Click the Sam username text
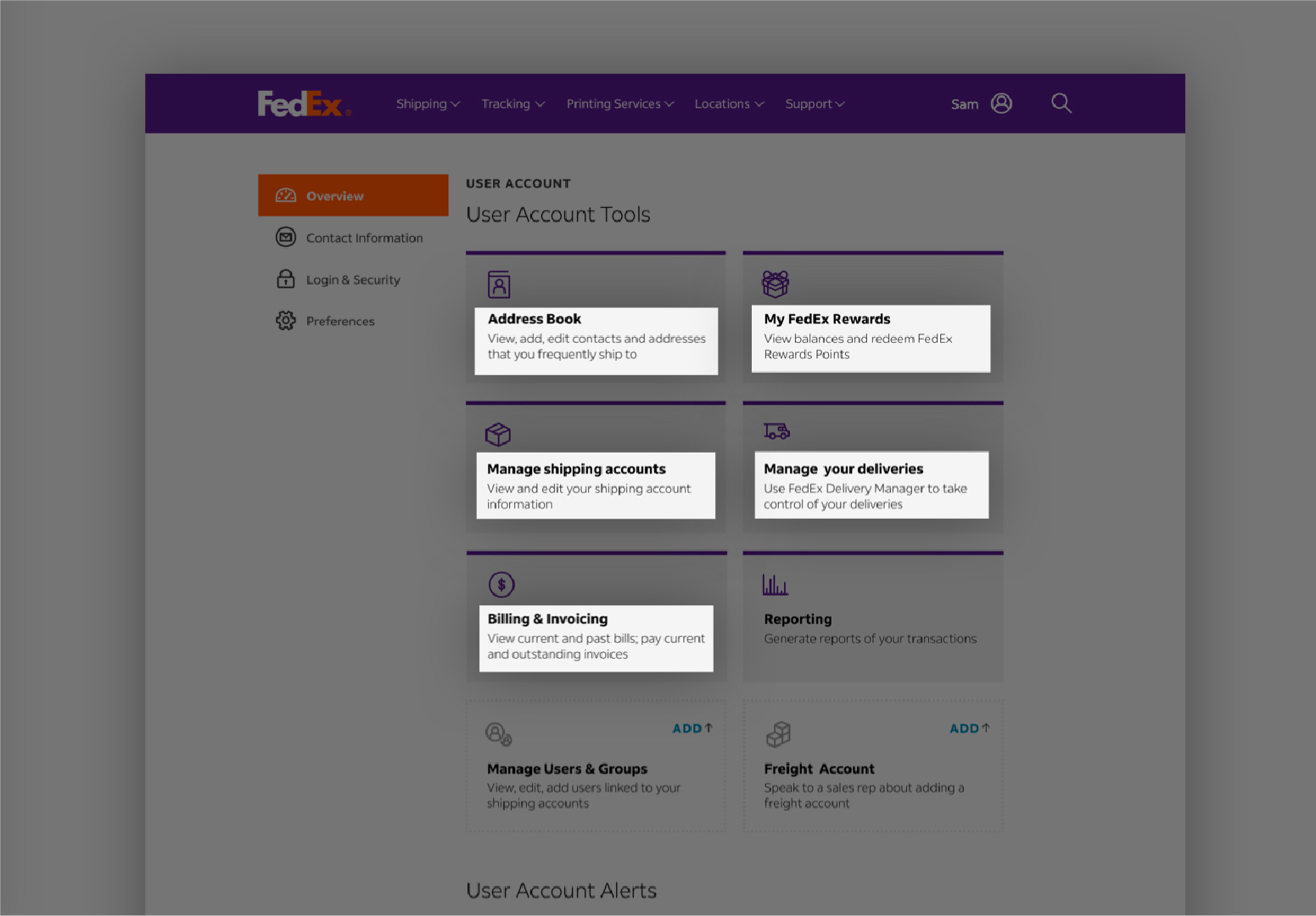The image size is (1316, 916). [x=965, y=104]
